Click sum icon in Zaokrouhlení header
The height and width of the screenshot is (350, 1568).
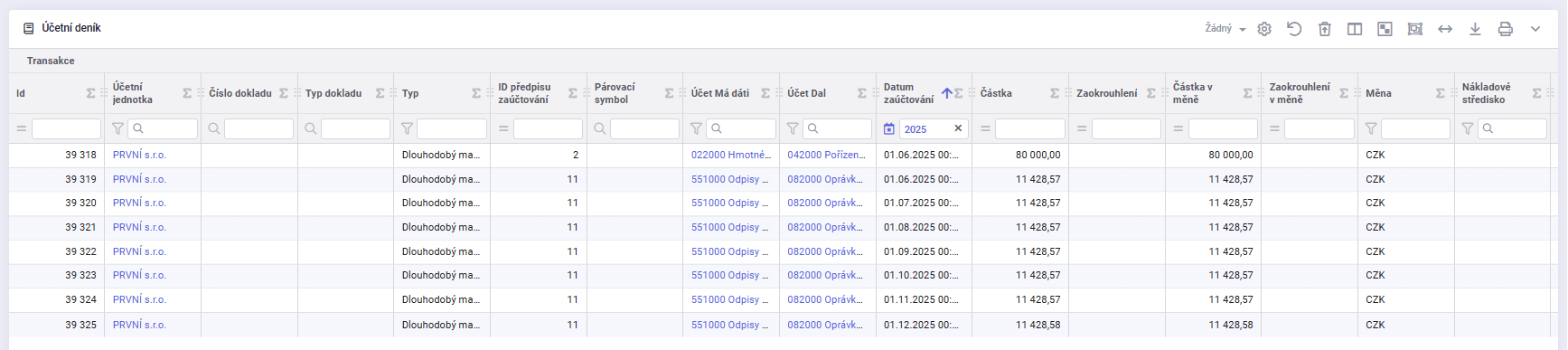tap(1151, 93)
